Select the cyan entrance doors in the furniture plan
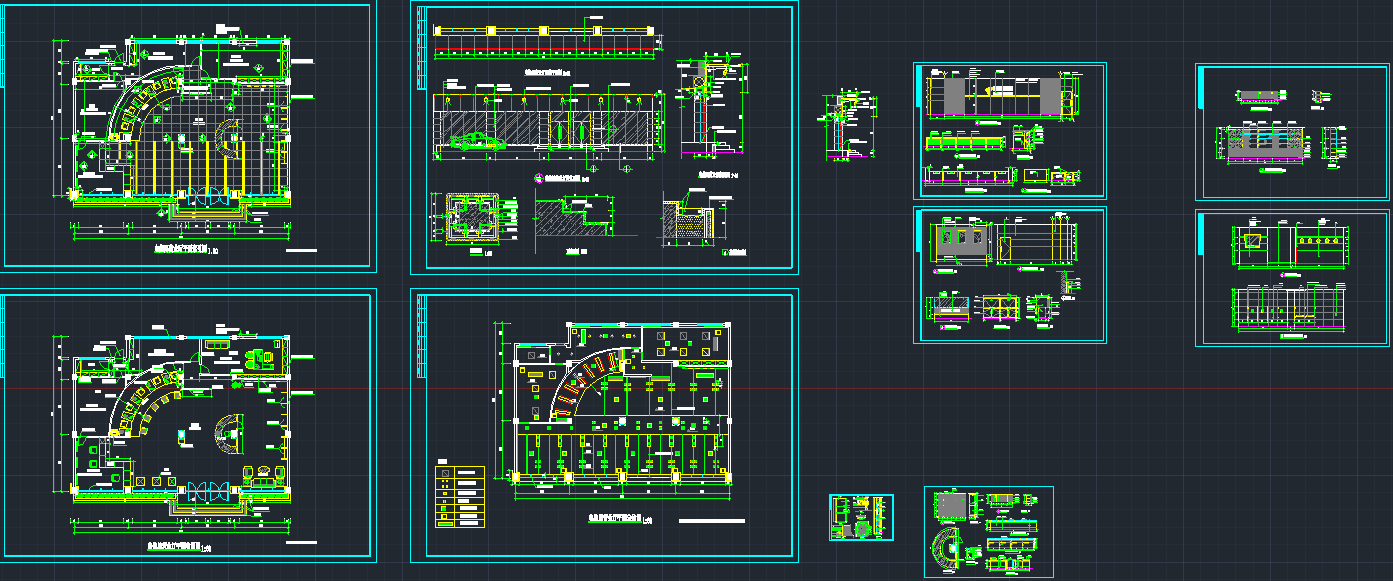 [x=210, y=490]
